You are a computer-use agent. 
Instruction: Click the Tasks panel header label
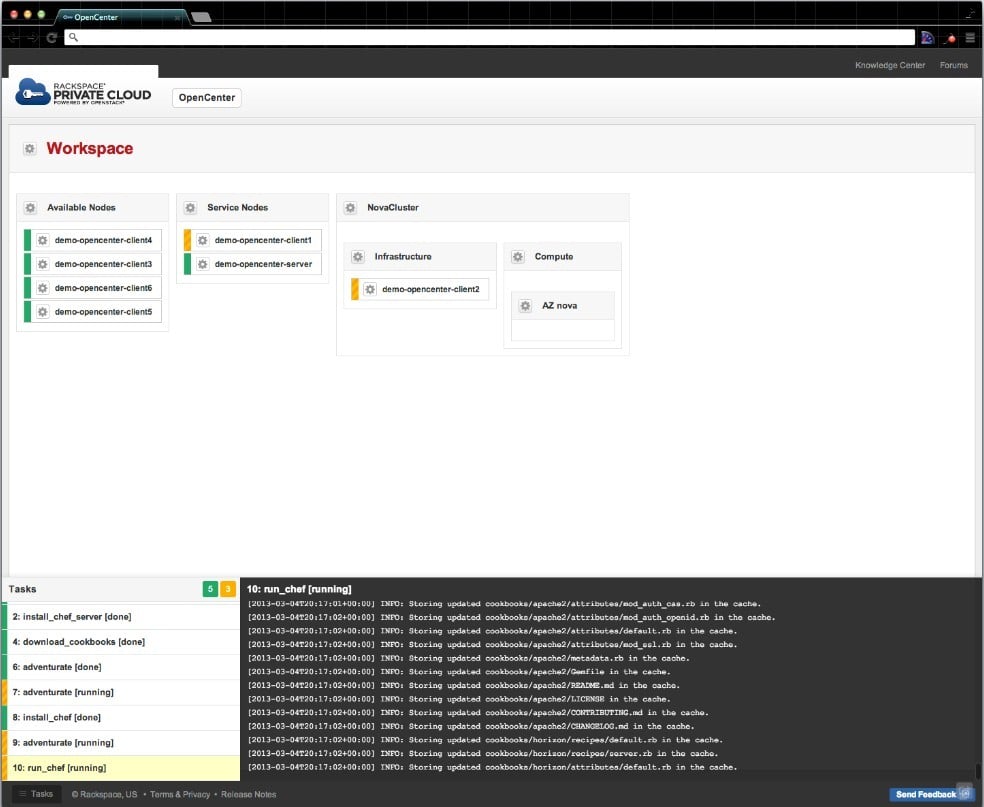click(x=23, y=589)
